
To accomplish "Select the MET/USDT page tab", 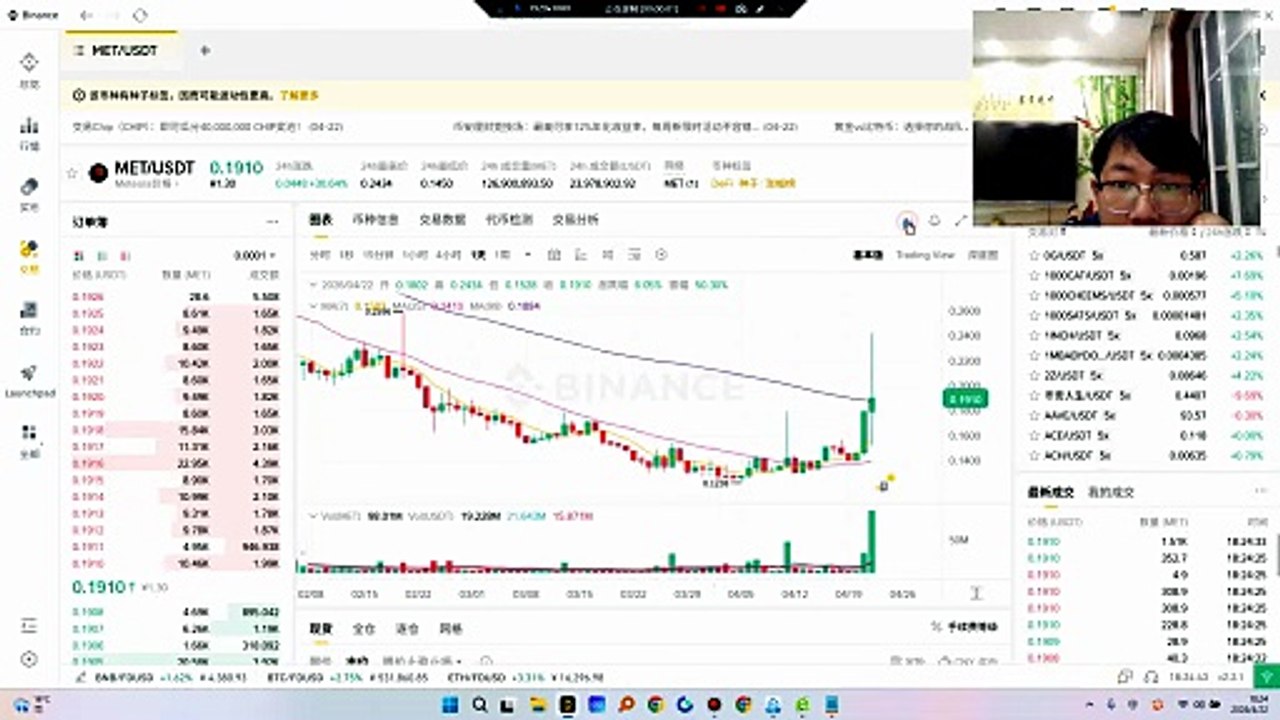I will [123, 50].
